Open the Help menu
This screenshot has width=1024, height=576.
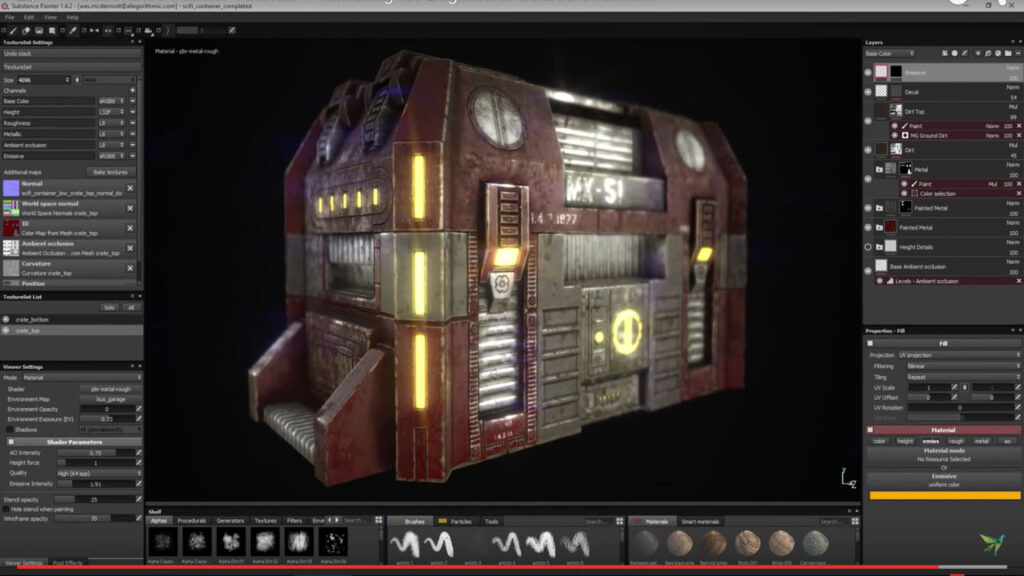coord(72,17)
